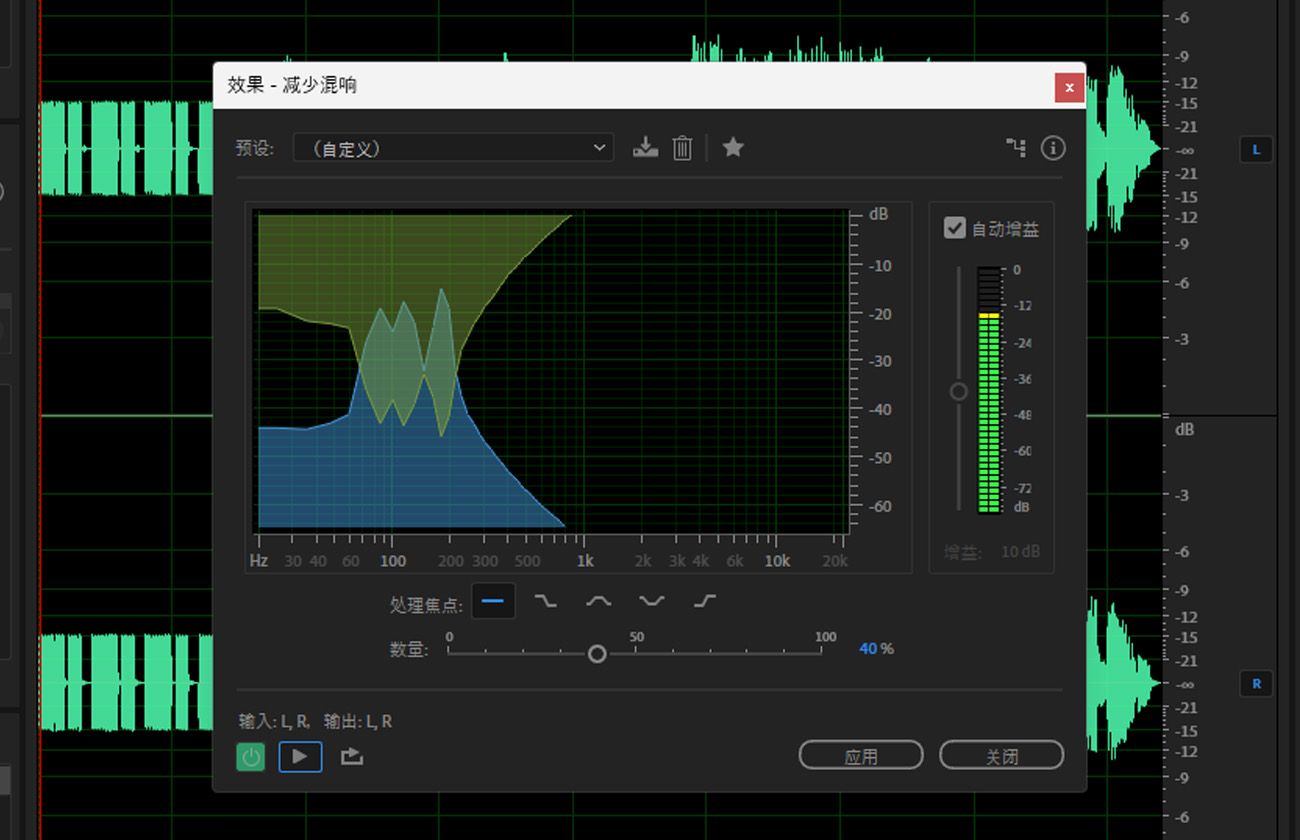Click the 10k frequency label
This screenshot has height=840, width=1300.
777,561
